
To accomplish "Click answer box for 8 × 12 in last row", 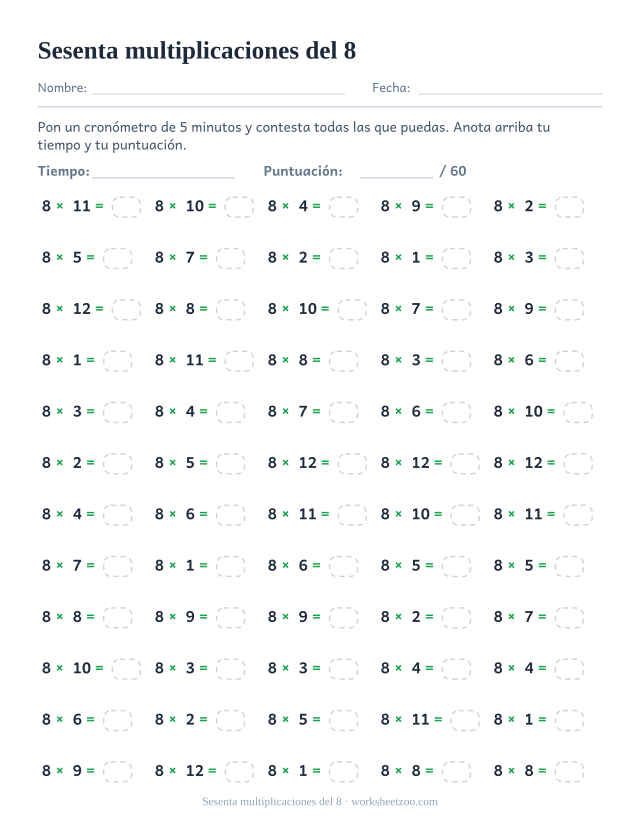I will pos(239,771).
